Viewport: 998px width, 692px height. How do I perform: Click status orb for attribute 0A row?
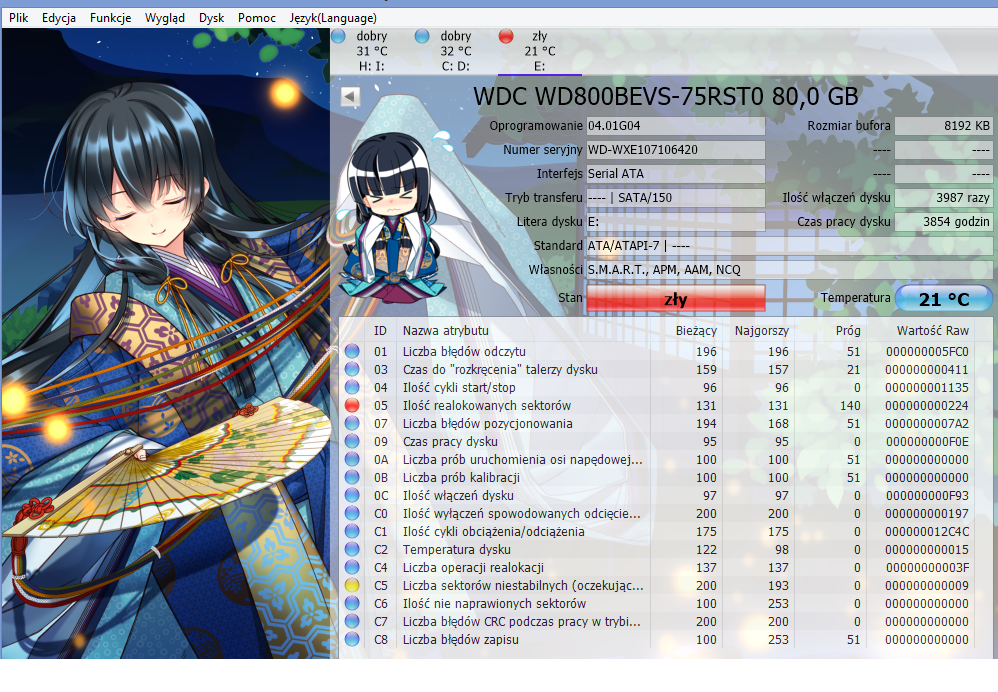click(x=352, y=459)
